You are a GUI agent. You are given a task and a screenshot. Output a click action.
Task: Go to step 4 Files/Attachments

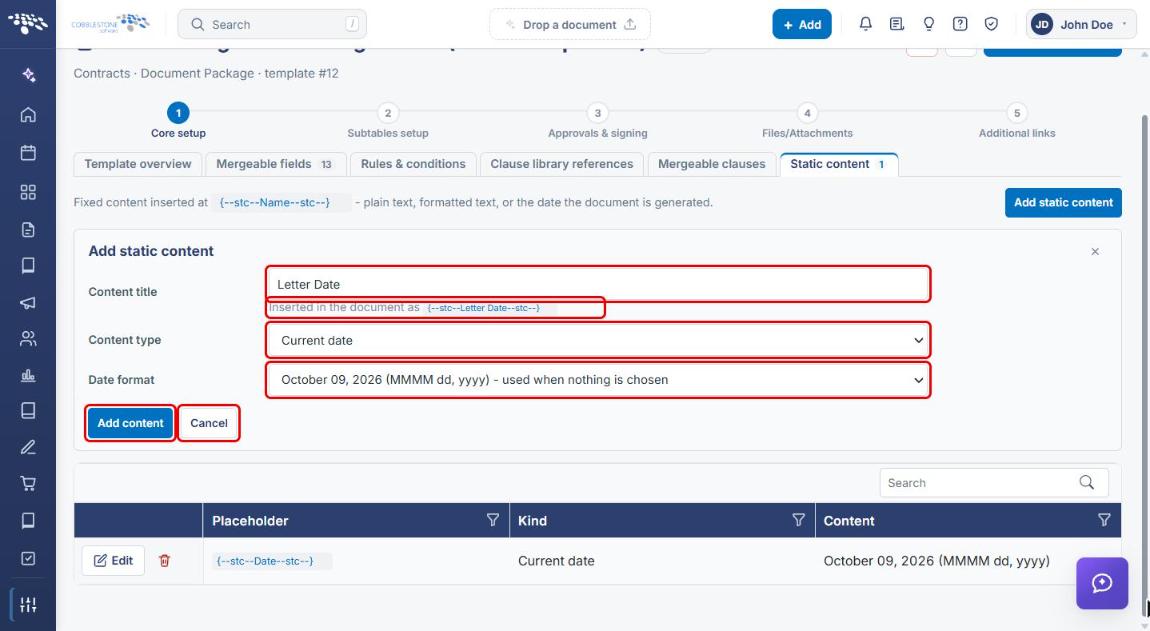click(x=807, y=121)
